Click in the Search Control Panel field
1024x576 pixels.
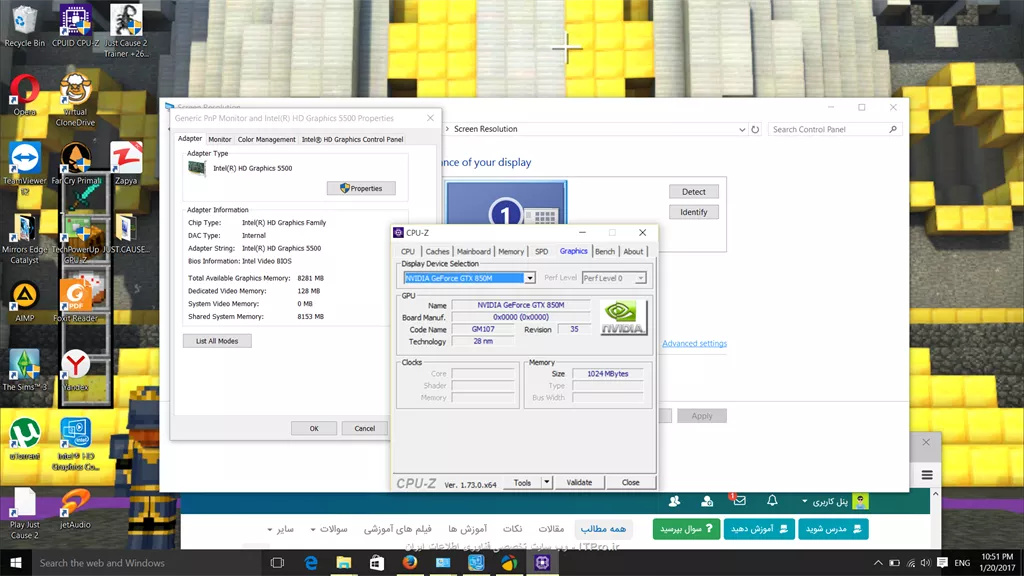tap(835, 129)
